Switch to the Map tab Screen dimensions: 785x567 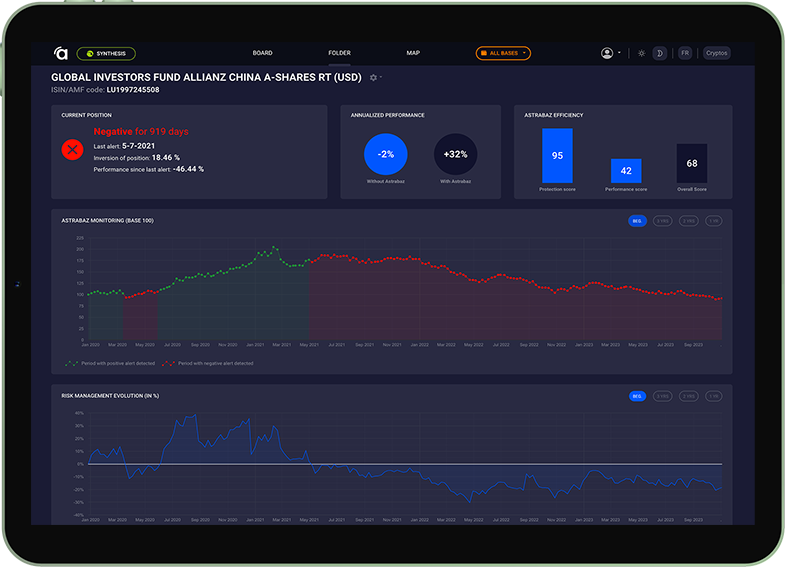click(x=413, y=53)
